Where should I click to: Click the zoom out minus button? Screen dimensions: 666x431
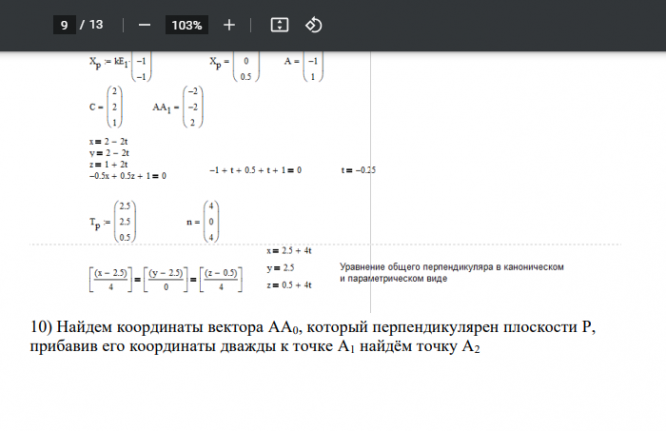(x=144, y=25)
